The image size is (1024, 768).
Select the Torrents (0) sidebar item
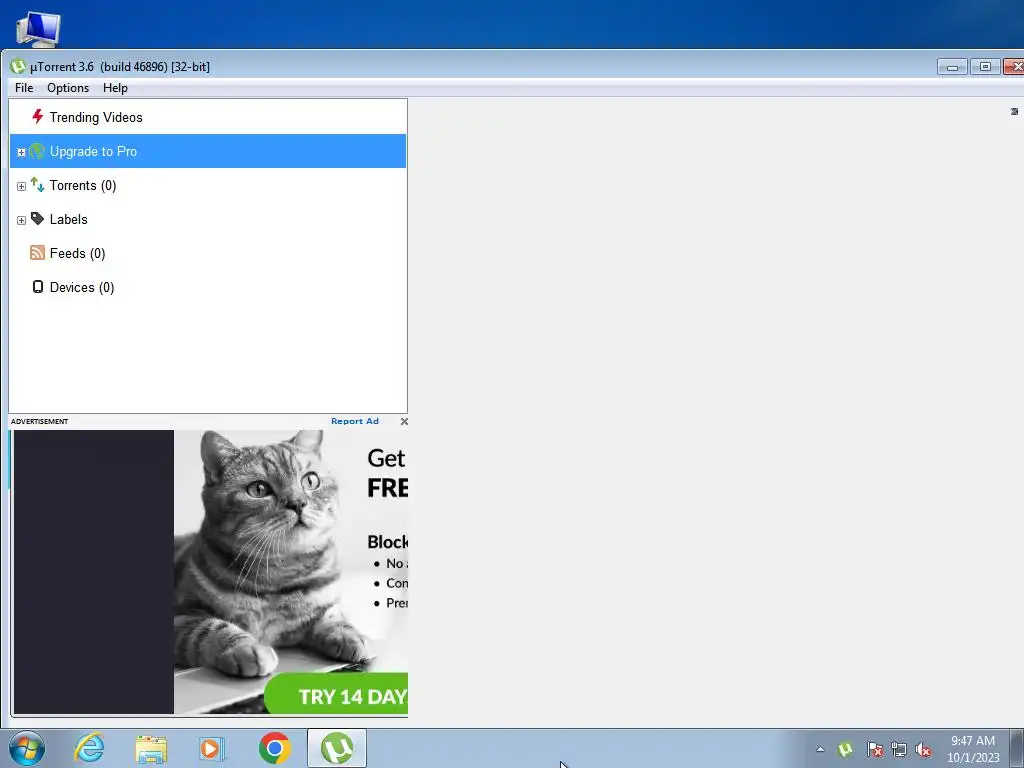pyautogui.click(x=208, y=185)
